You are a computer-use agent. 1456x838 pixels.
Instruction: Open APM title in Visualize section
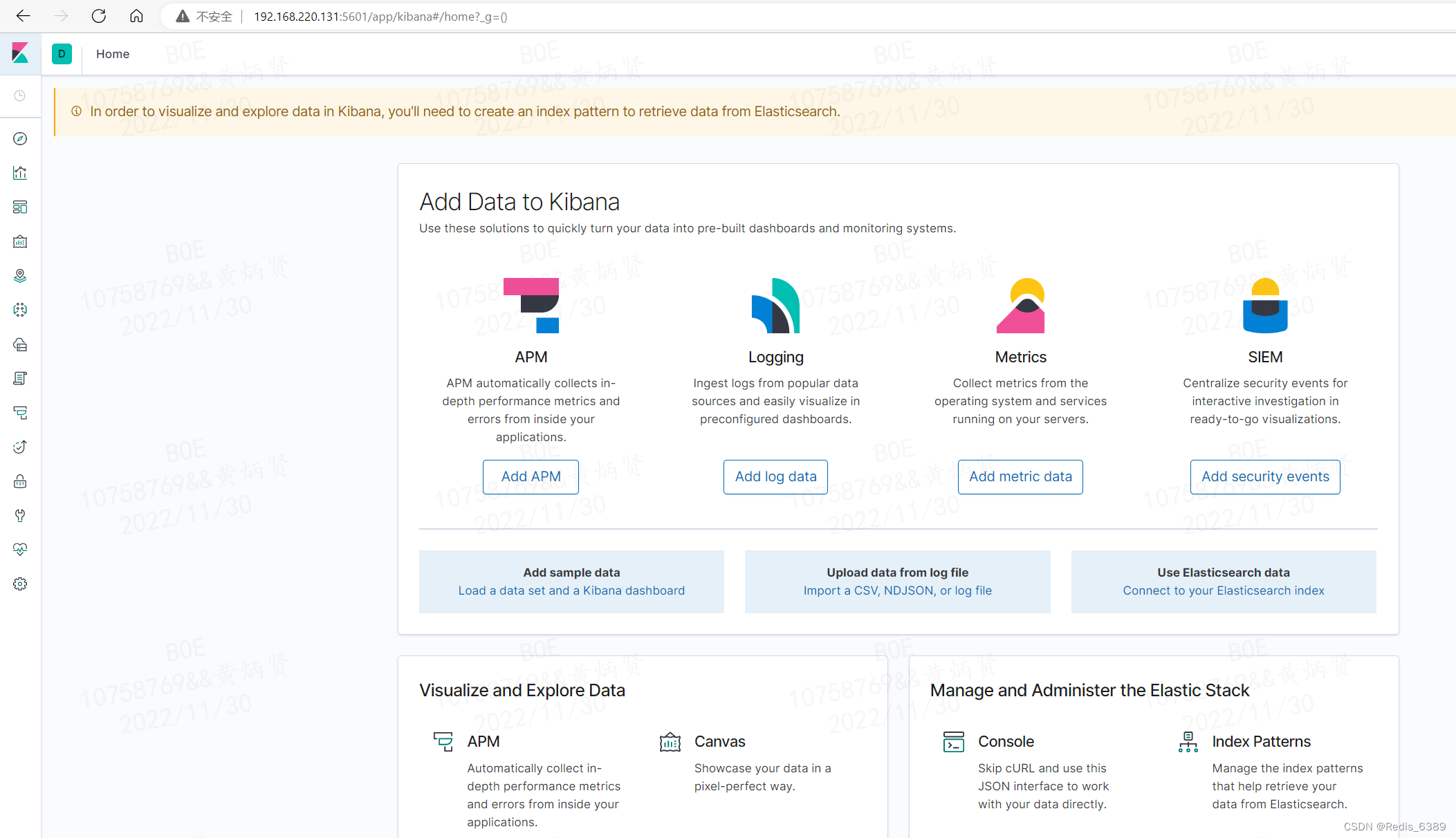tap(483, 741)
